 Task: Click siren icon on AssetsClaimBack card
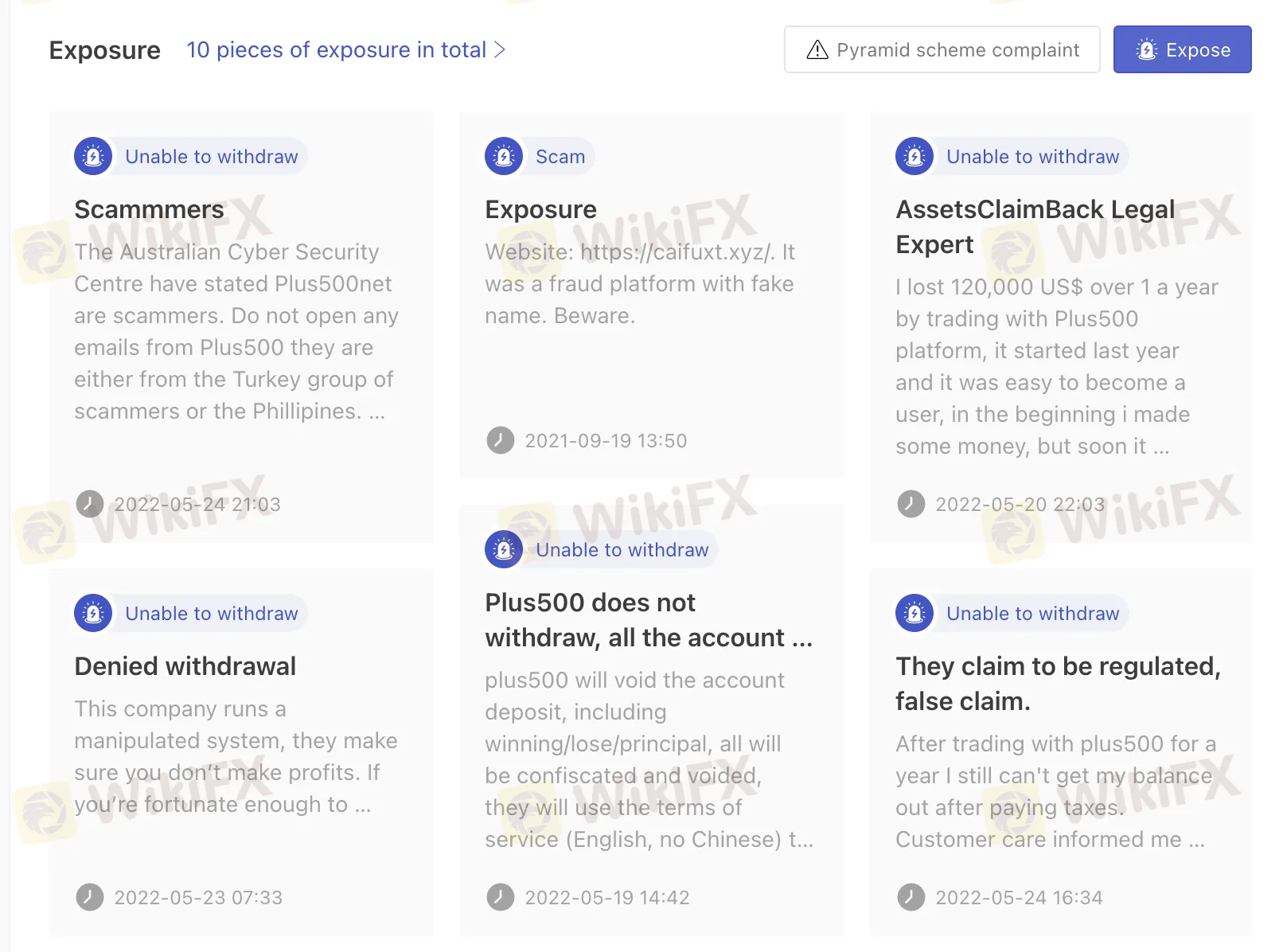point(914,156)
